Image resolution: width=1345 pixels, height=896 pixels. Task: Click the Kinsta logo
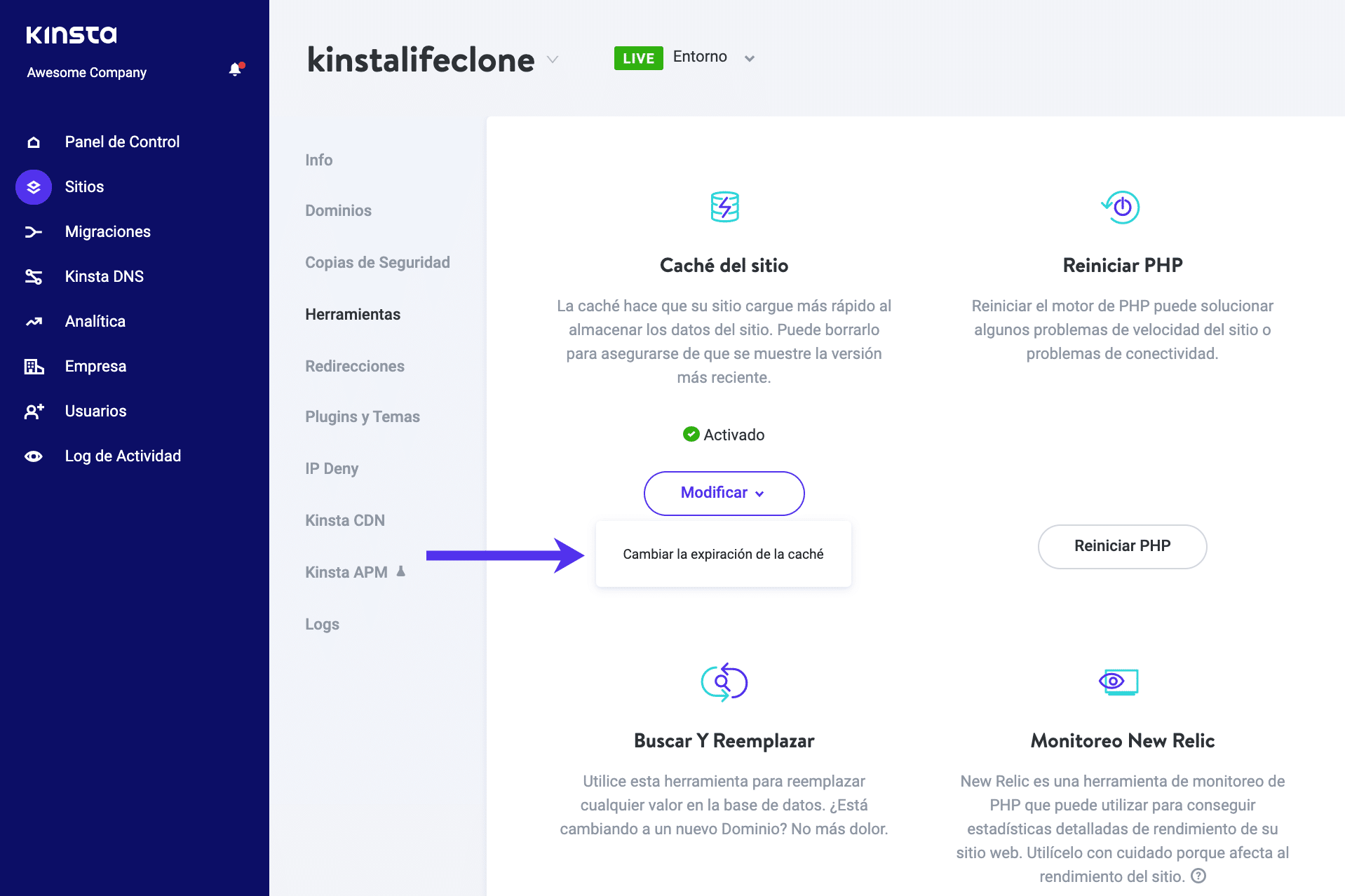point(72,34)
